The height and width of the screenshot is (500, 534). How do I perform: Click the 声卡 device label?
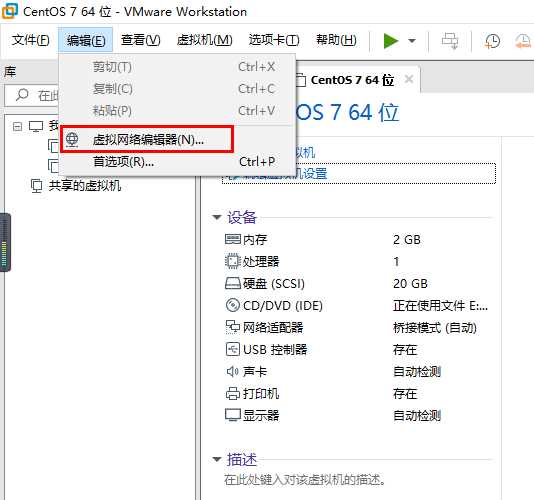point(255,371)
